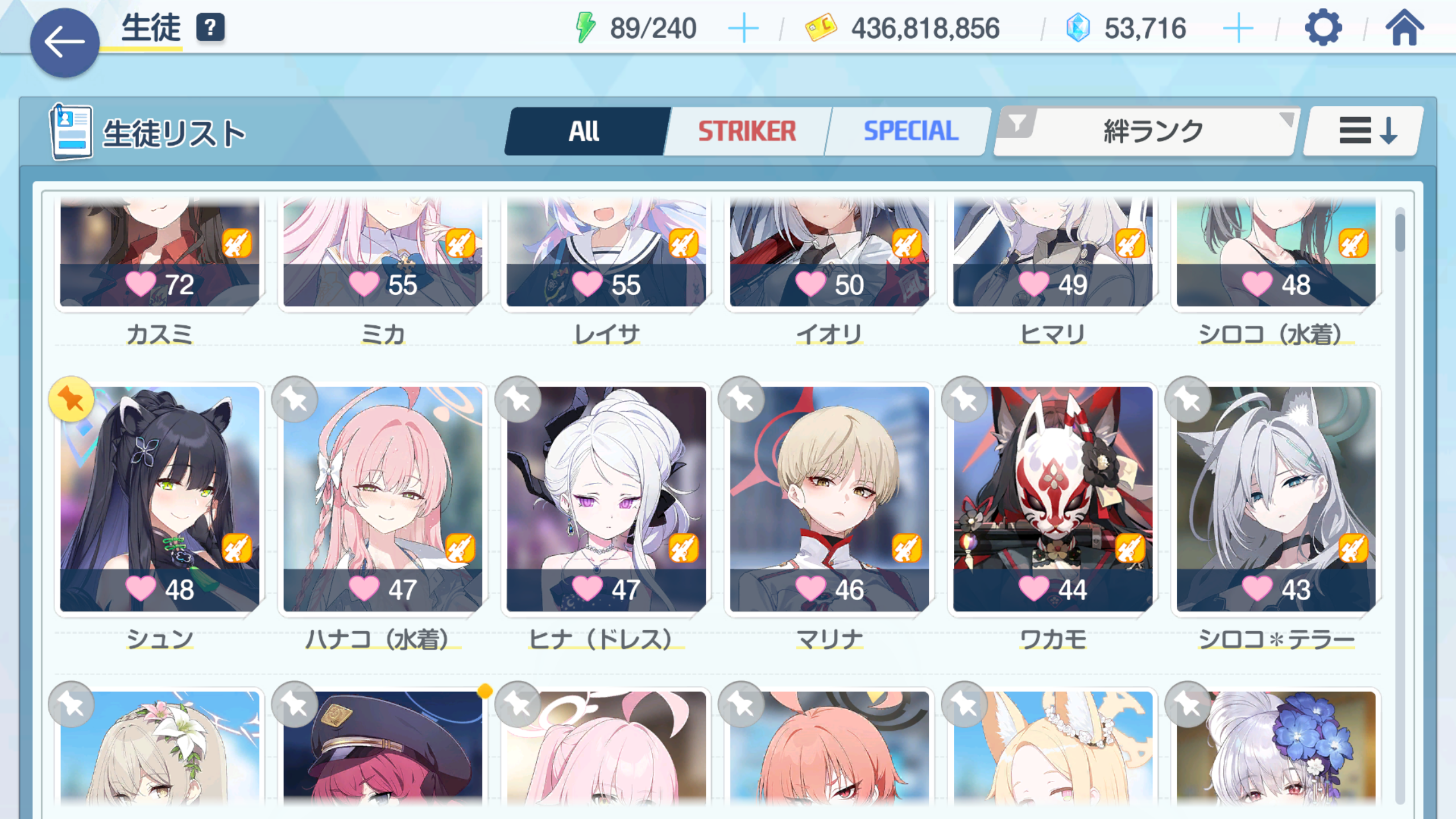Unpin シュン using the yellow pin
1456x819 pixels.
tap(71, 399)
